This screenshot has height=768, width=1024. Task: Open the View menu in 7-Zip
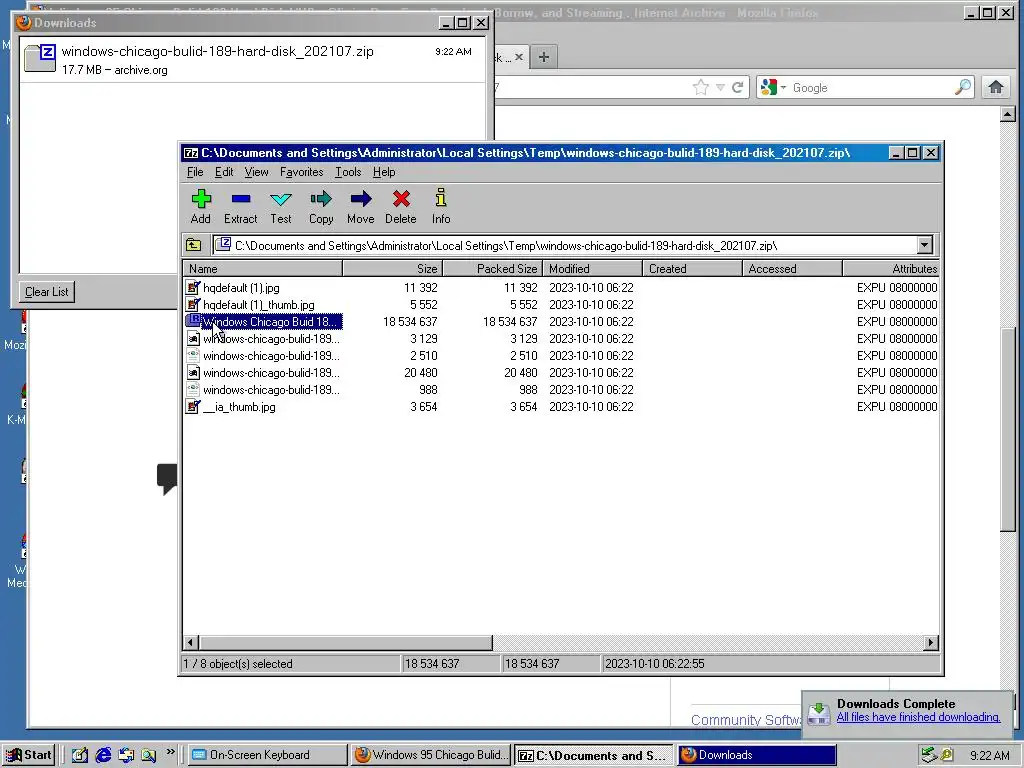coord(256,172)
